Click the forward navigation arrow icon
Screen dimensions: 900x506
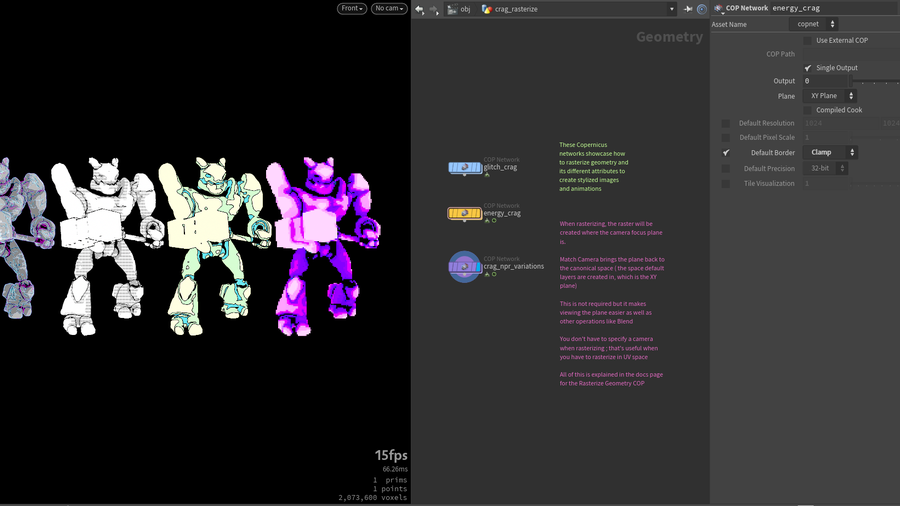click(x=433, y=9)
